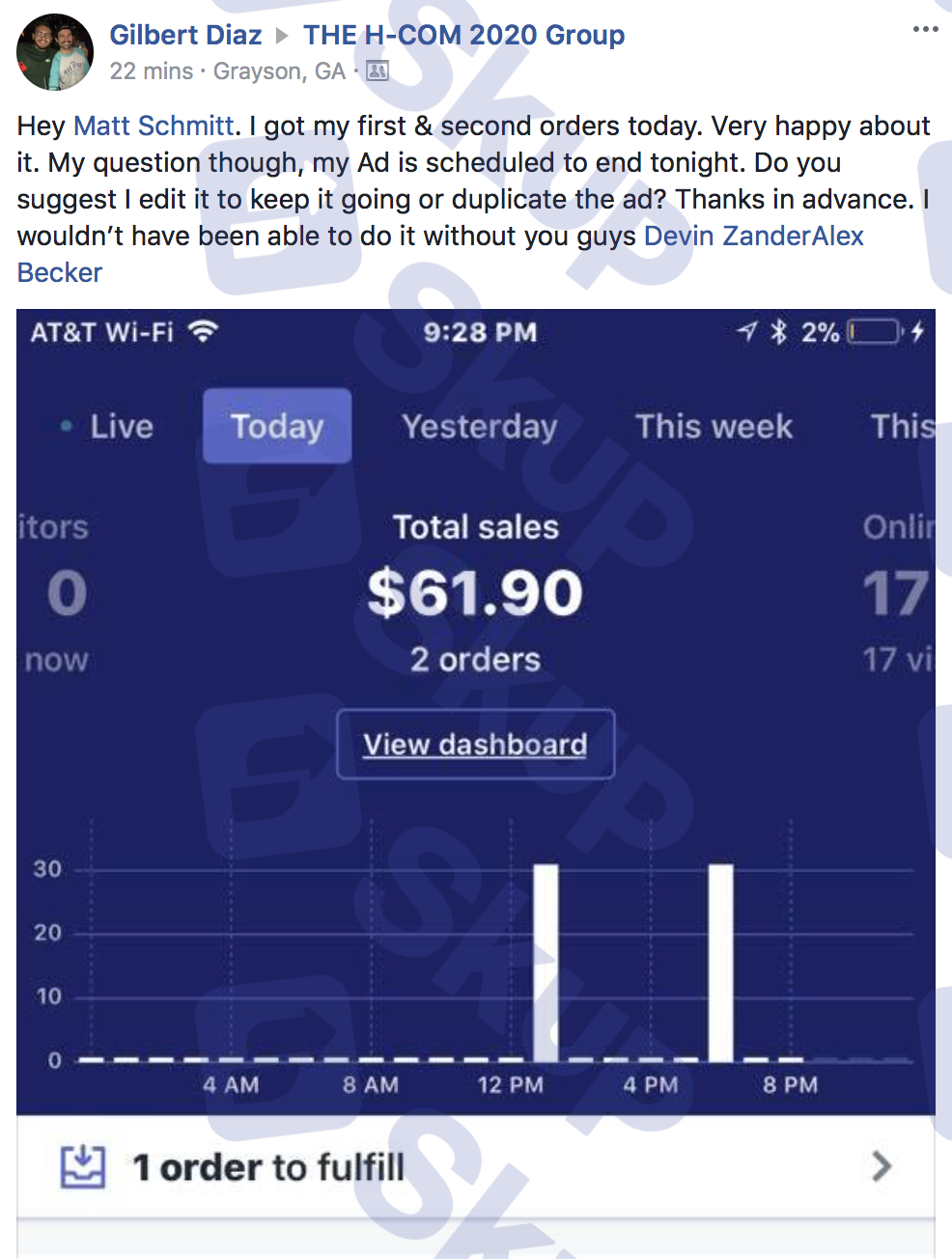The height and width of the screenshot is (1259, 952).
Task: Click the Wi-Fi status icon
Action: 203,331
